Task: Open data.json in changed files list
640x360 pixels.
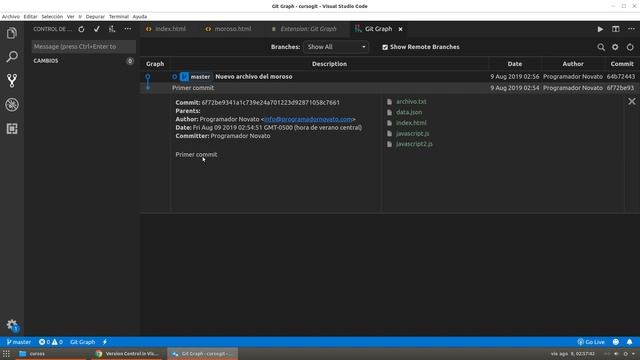Action: [x=409, y=112]
